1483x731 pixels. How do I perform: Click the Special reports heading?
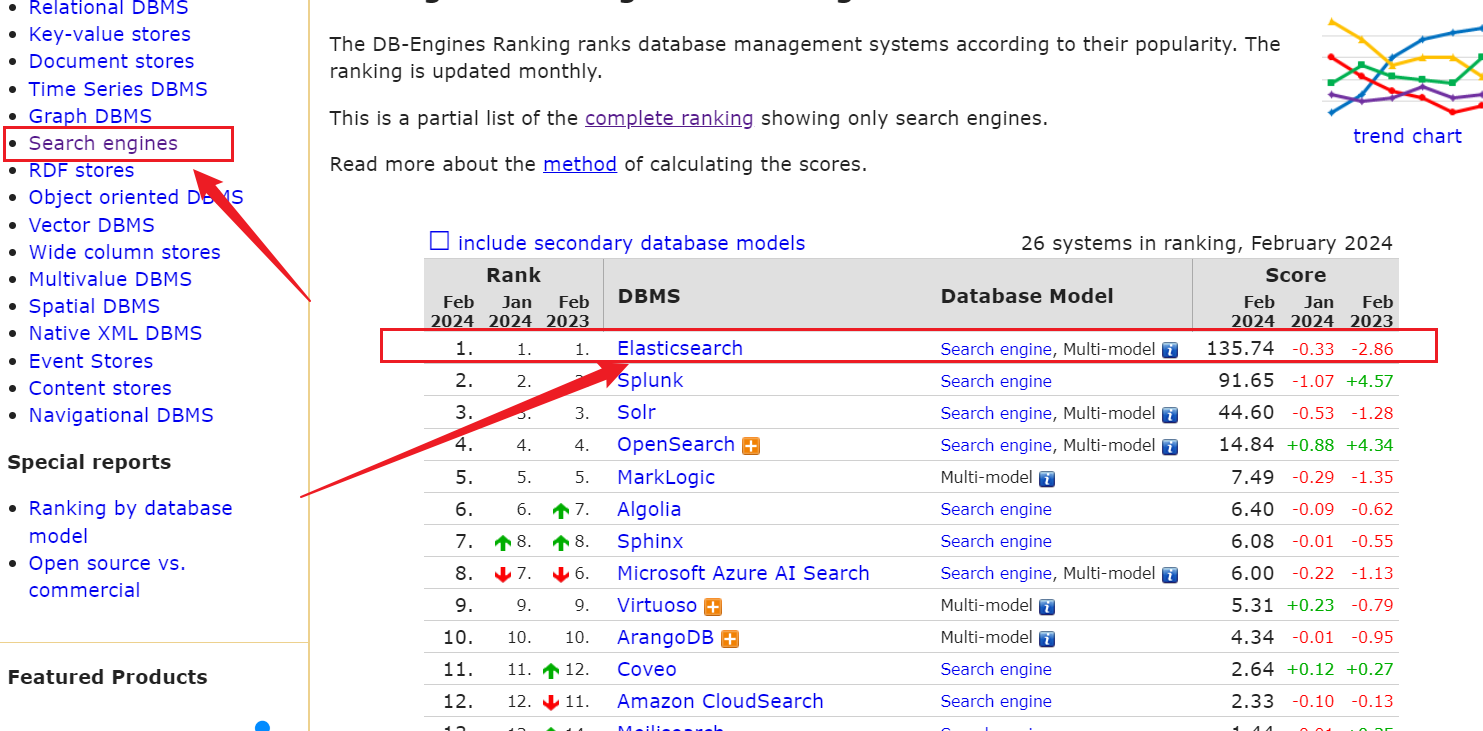point(89,462)
